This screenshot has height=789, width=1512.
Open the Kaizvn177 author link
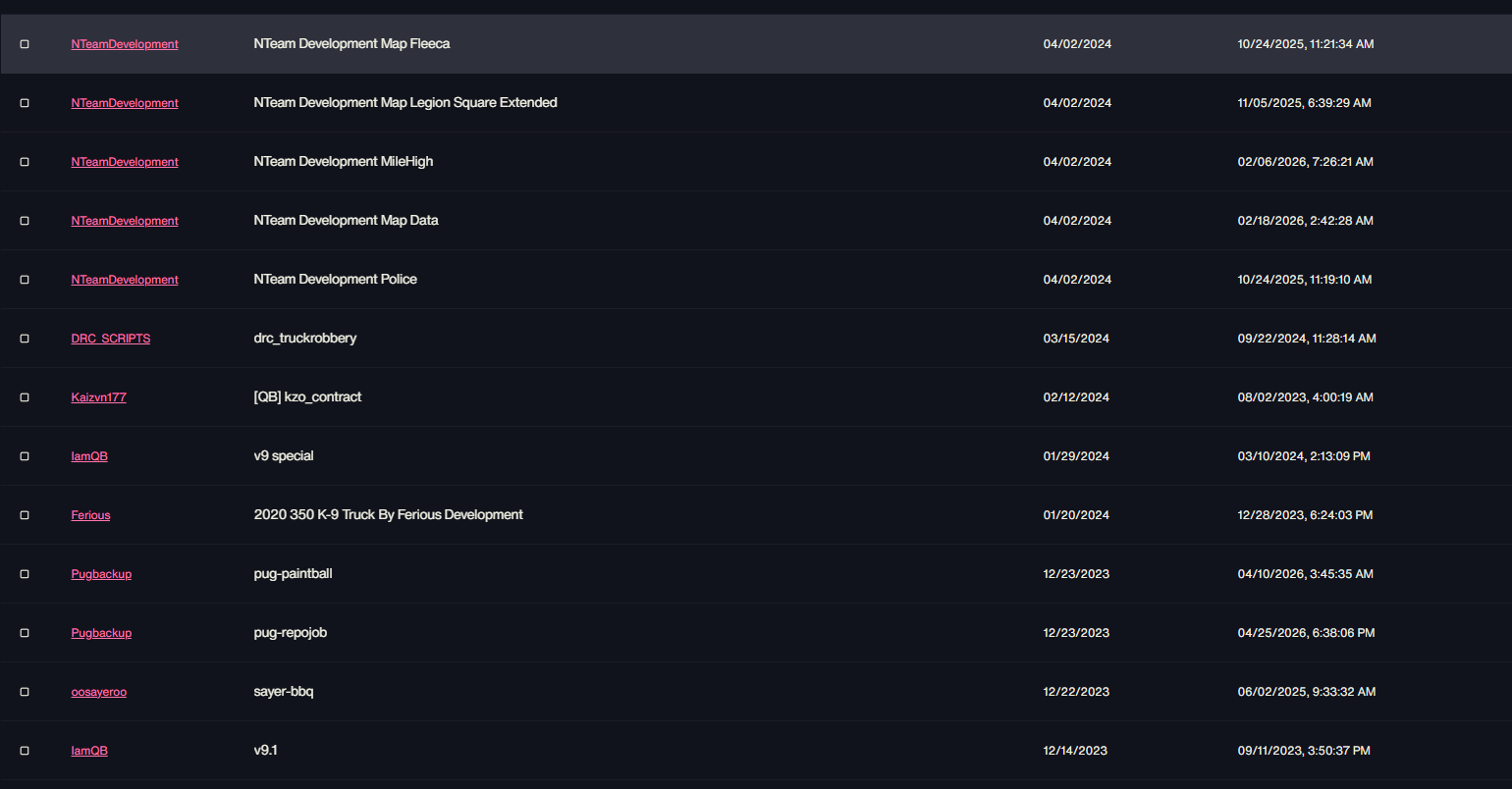(98, 397)
